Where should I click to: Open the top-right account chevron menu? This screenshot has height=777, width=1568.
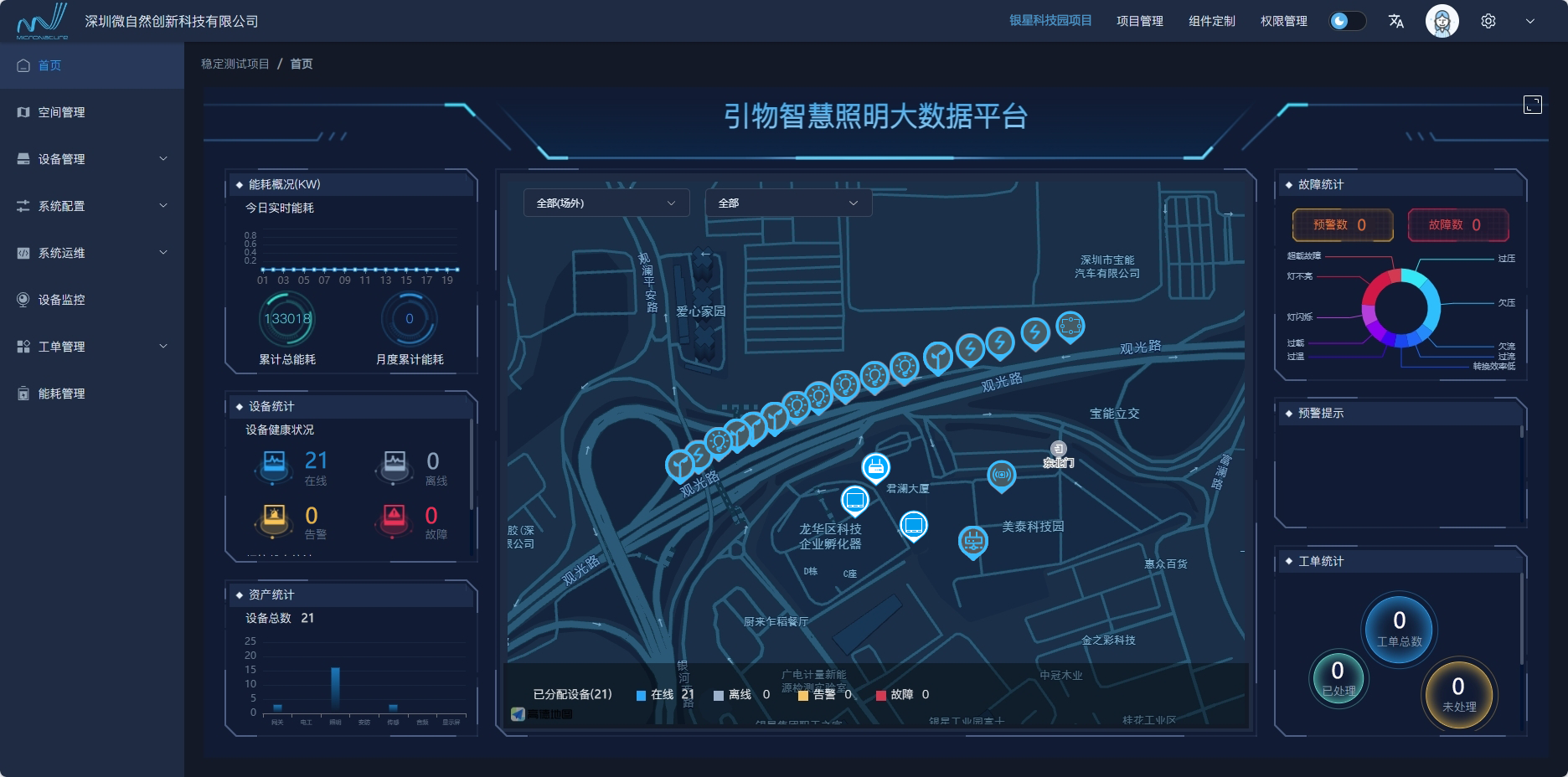tap(1530, 21)
